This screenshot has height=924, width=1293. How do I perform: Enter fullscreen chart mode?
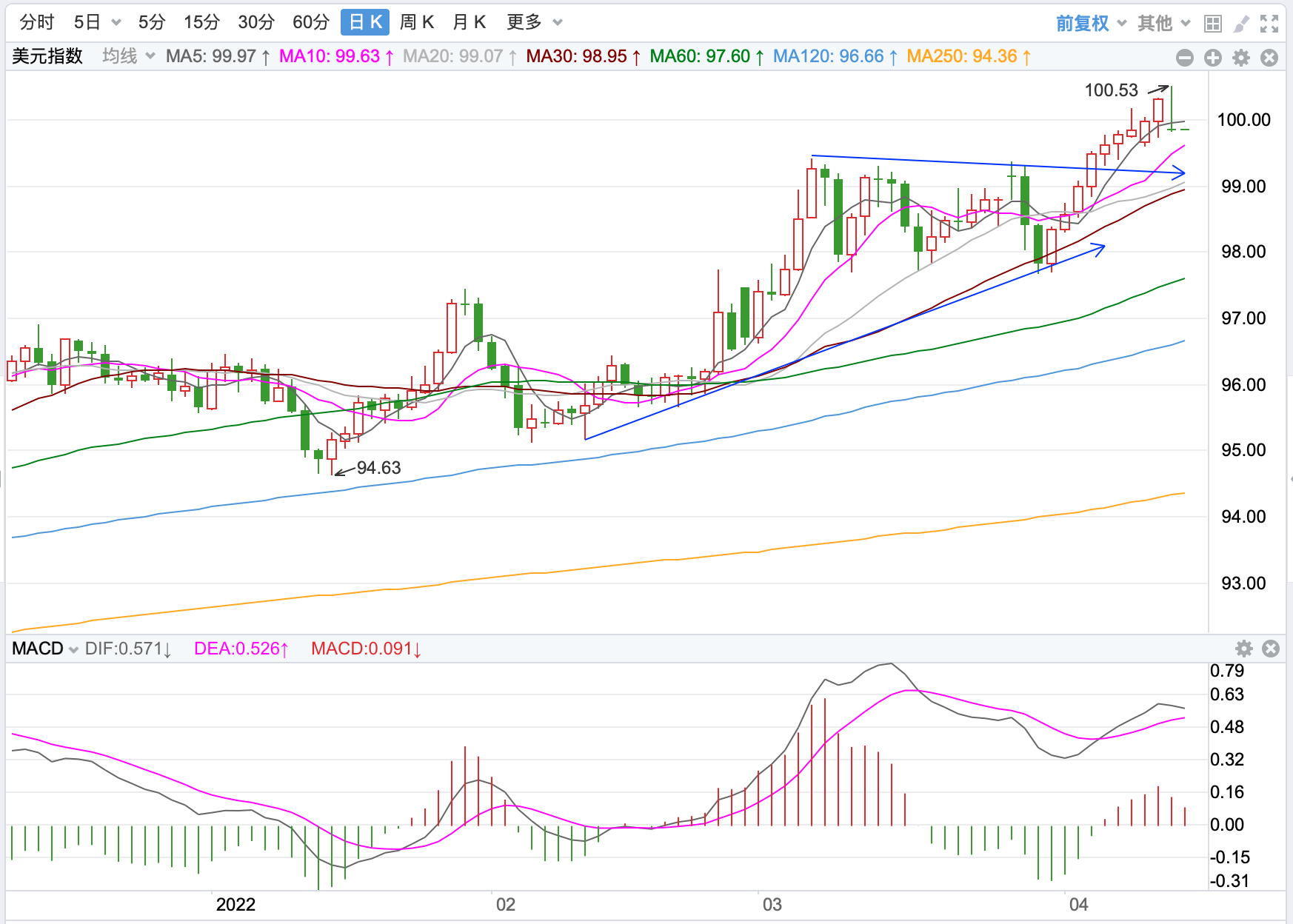(1269, 24)
